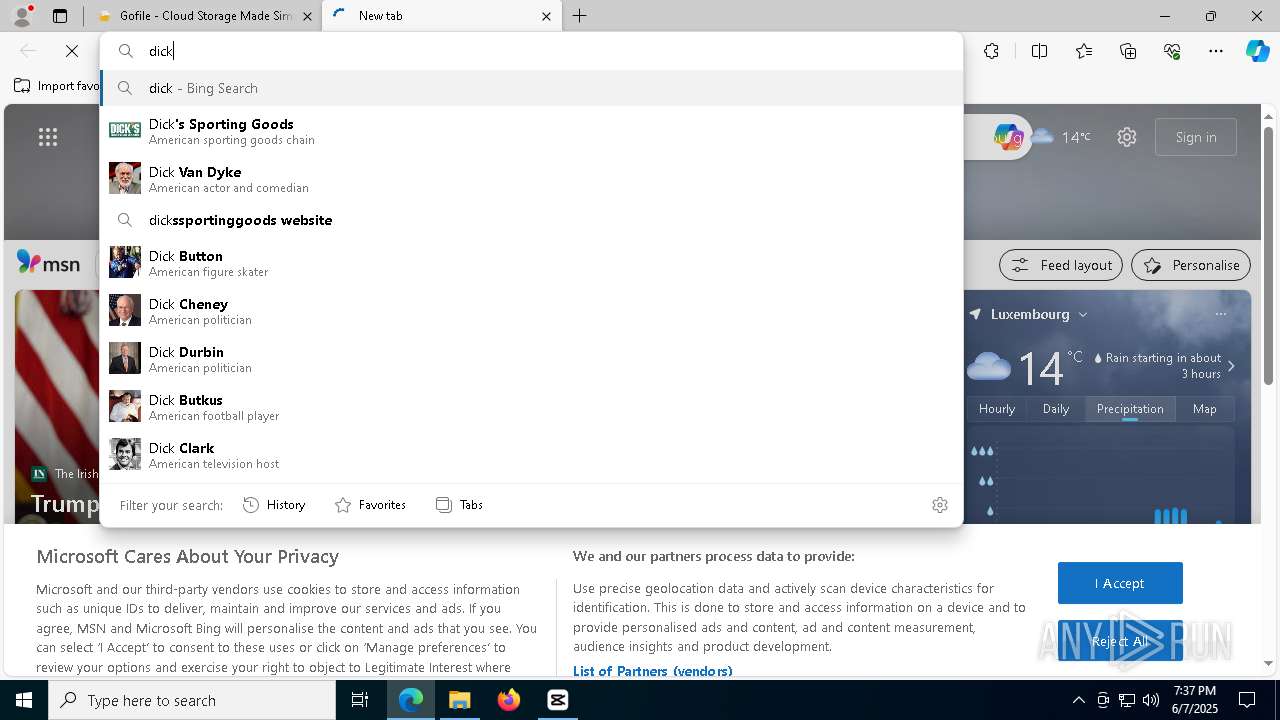1280x720 pixels.
Task: Switch weather card to Hourly tab
Action: [997, 409]
